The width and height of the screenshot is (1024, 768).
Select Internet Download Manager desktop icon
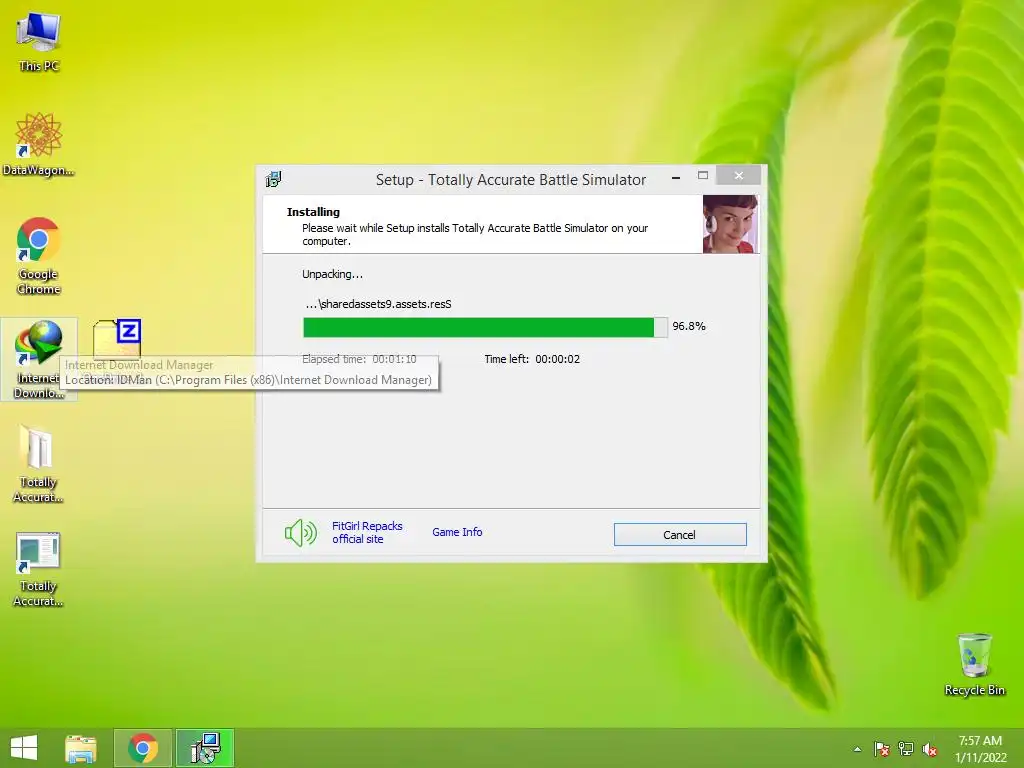point(39,359)
